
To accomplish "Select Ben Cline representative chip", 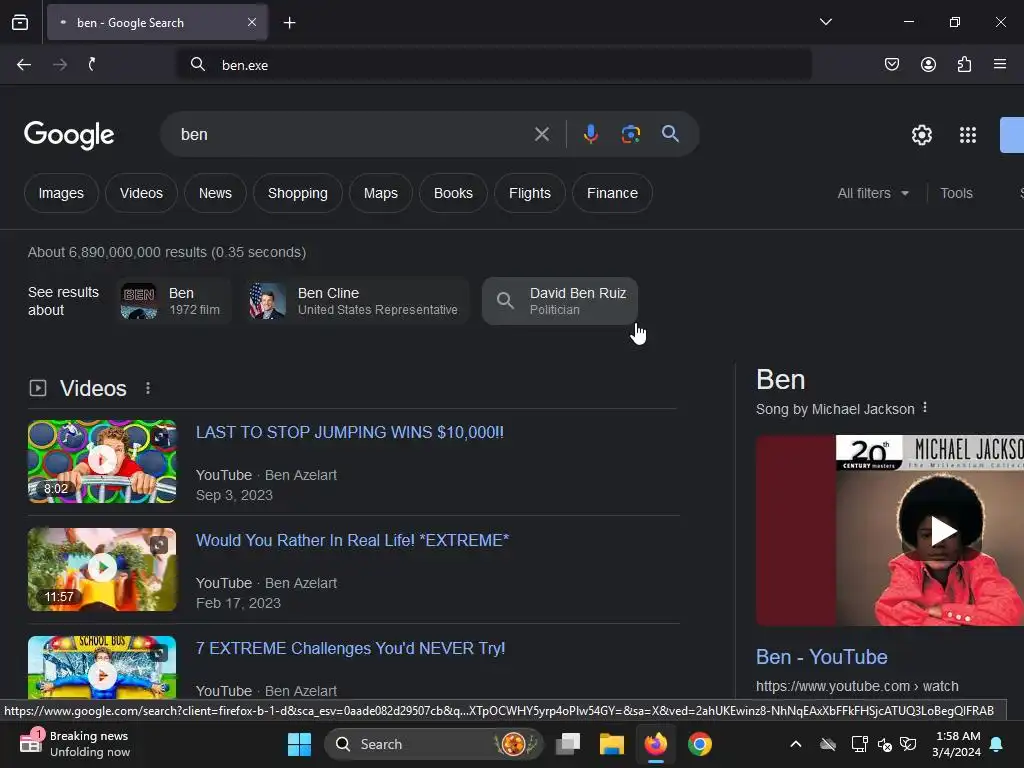I will pos(357,301).
